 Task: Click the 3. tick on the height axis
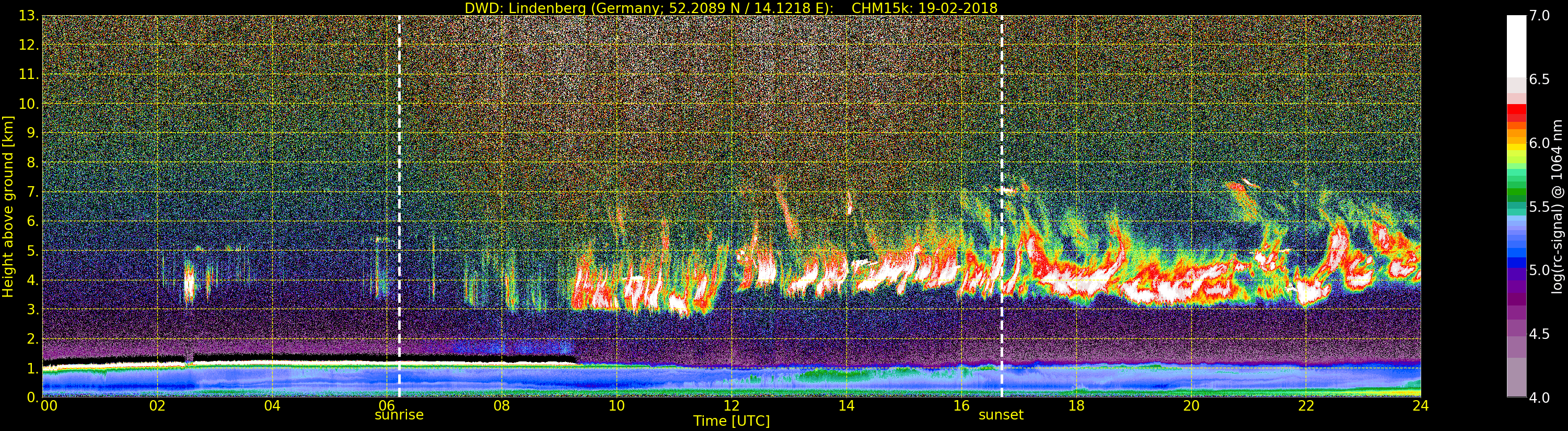point(32,309)
